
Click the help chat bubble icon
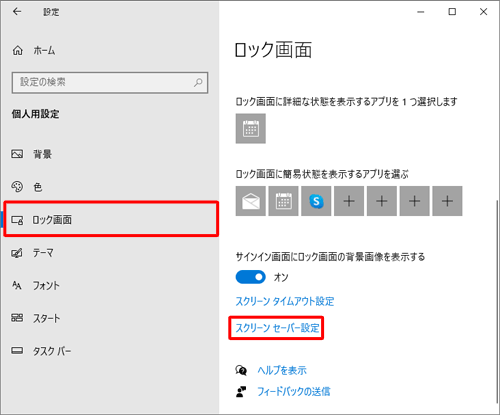coord(241,370)
